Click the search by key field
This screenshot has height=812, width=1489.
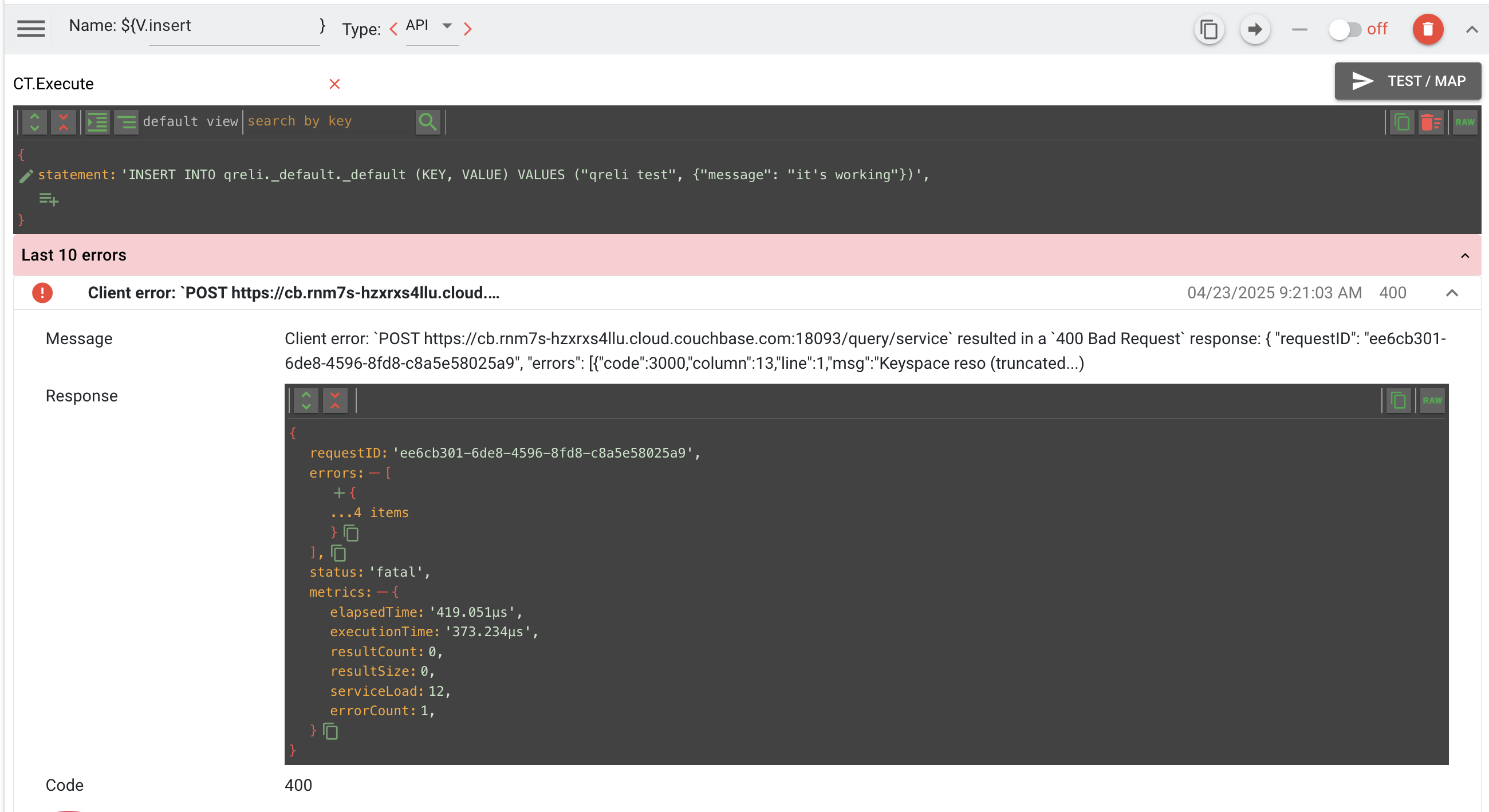click(x=327, y=121)
